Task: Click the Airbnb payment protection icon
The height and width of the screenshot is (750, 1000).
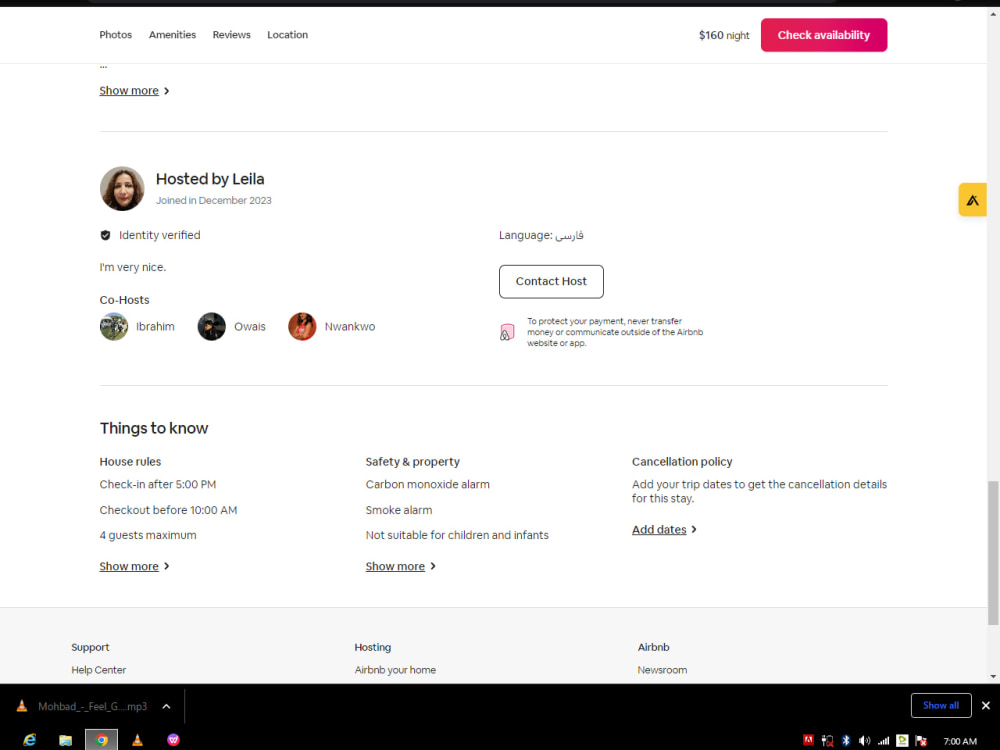Action: click(x=506, y=332)
